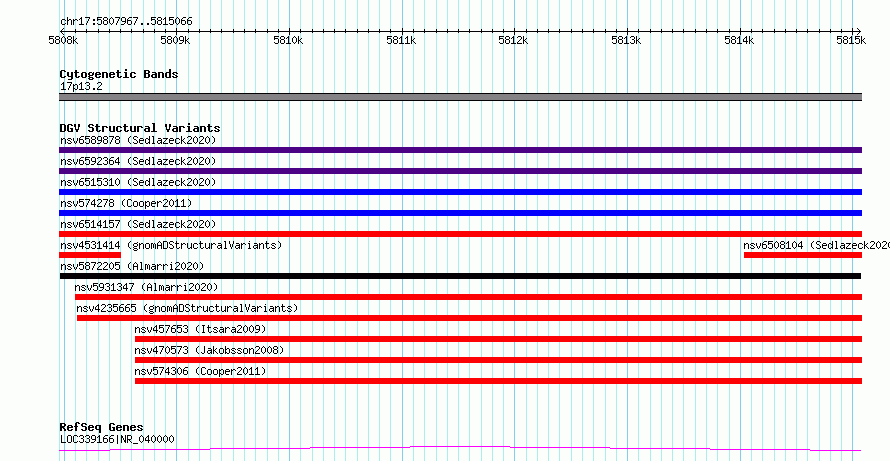Open the nsv5872205 (Almarri2020) label
890x461 pixels.
point(132,266)
